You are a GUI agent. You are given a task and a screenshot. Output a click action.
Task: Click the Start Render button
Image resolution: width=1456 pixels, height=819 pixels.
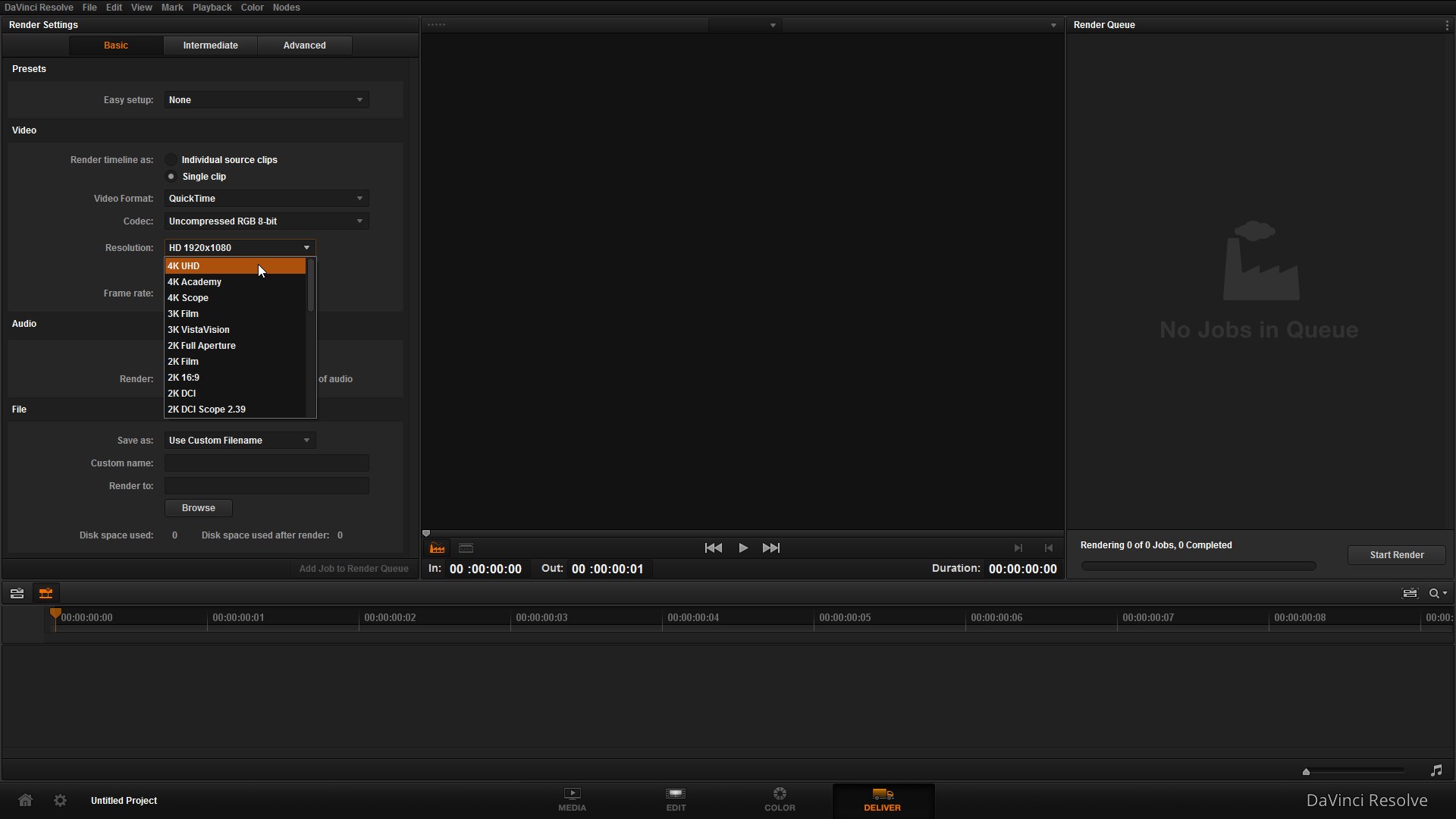click(1396, 555)
